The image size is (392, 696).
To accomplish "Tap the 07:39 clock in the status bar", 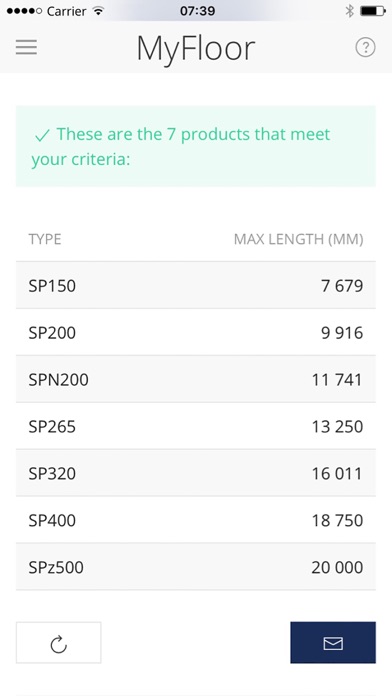I will pyautogui.click(x=198, y=11).
